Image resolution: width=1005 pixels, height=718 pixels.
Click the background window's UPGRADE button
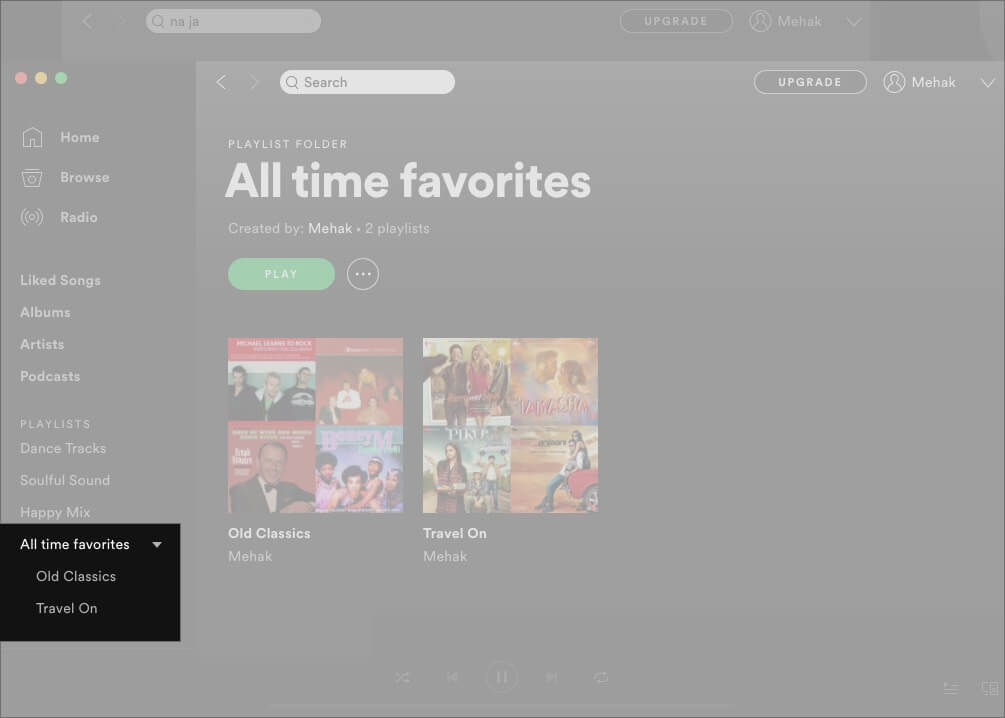pyautogui.click(x=676, y=21)
